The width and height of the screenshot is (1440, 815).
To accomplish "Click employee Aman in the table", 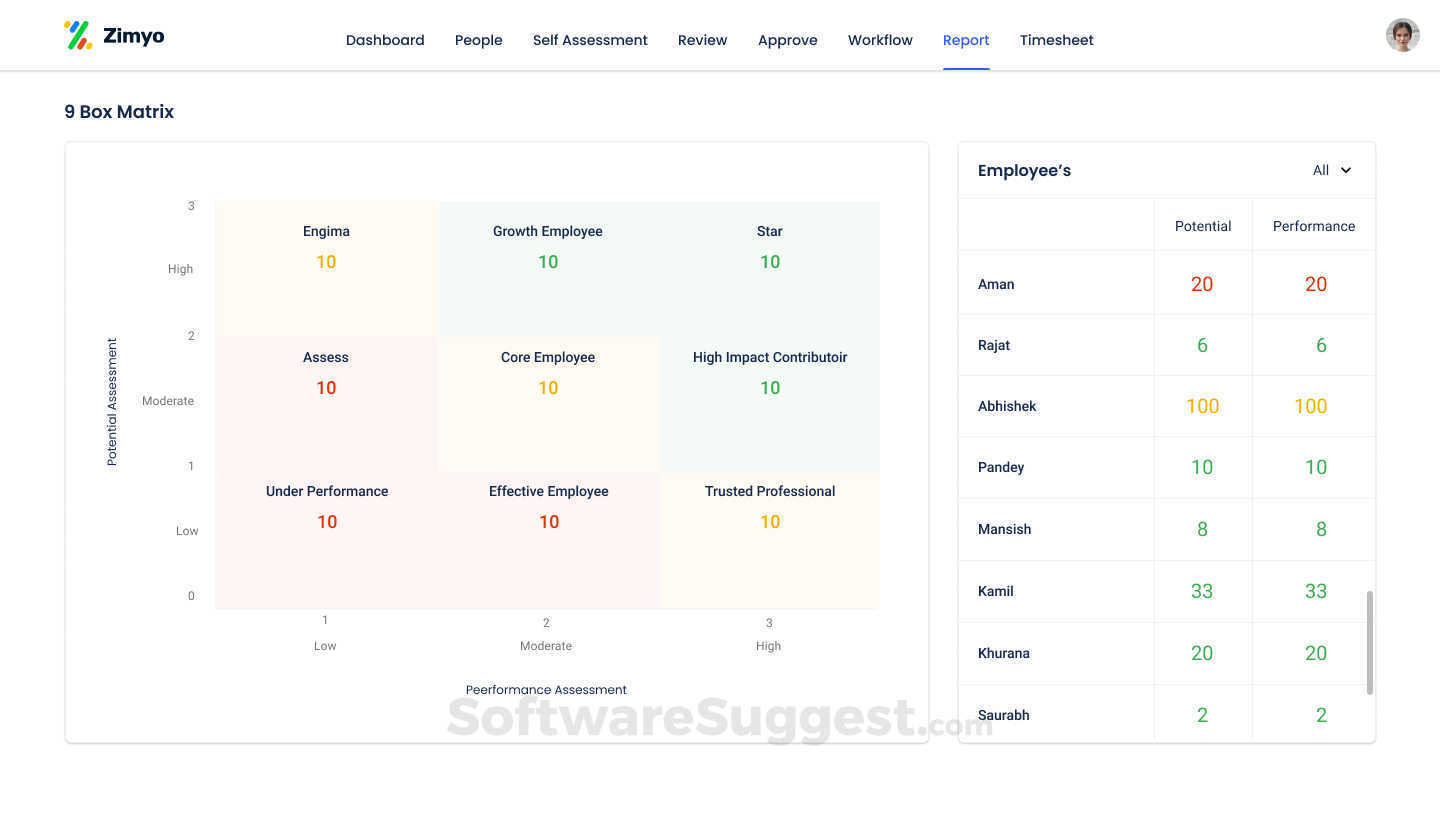I will pyautogui.click(x=996, y=284).
